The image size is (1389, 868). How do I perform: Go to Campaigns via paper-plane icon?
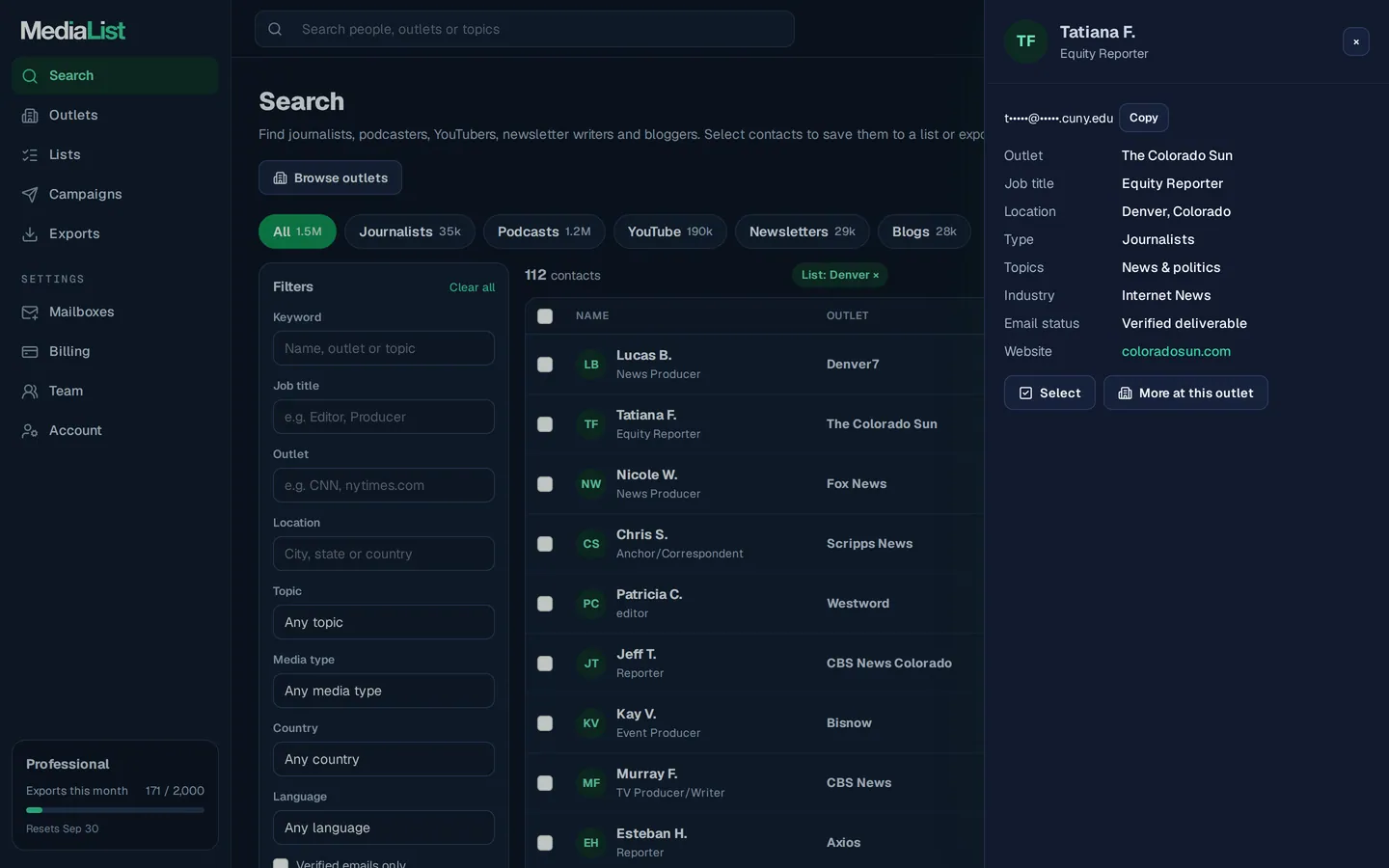point(30,195)
